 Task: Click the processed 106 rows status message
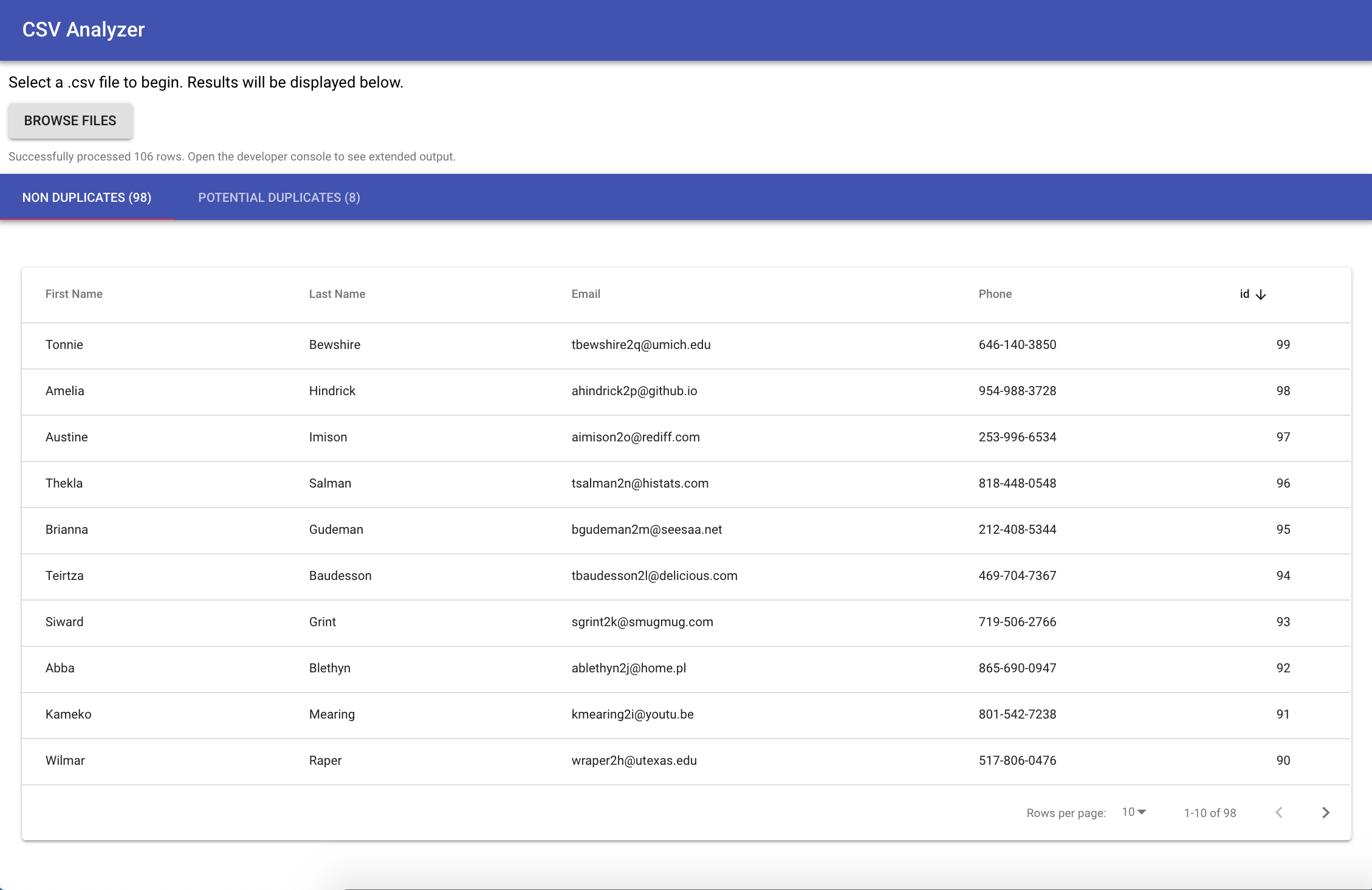click(232, 156)
